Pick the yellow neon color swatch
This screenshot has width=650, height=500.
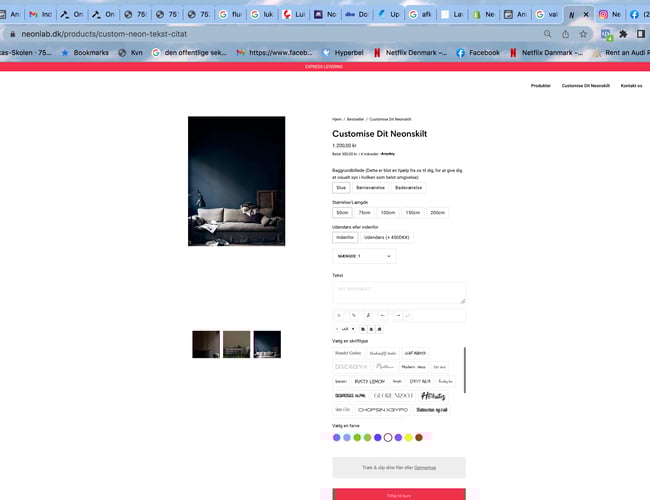pos(409,437)
